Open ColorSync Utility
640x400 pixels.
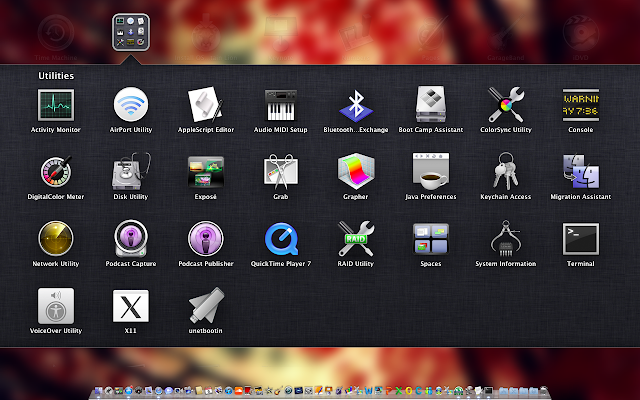[506, 104]
